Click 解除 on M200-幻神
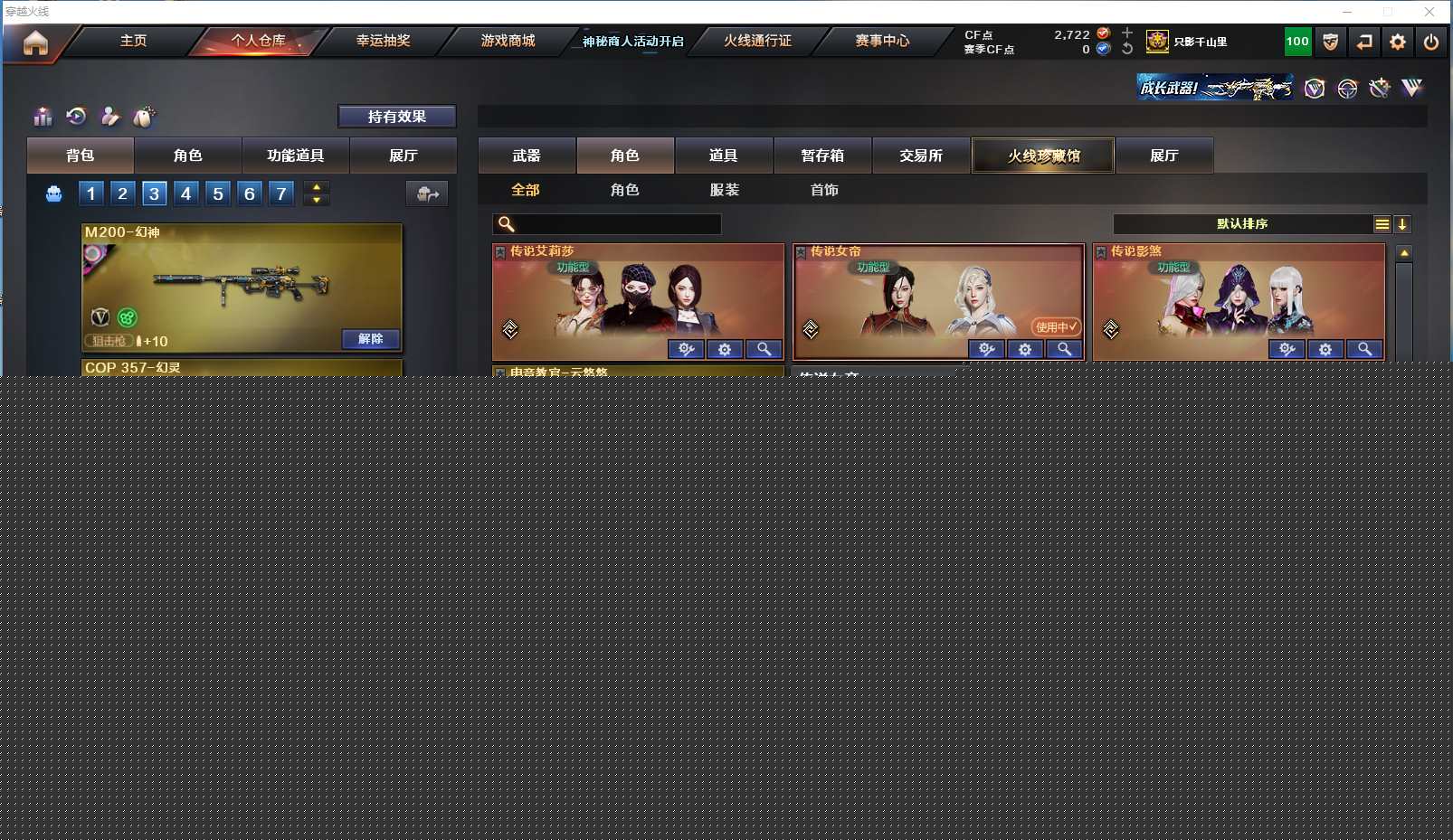Image resolution: width=1453 pixels, height=840 pixels. click(371, 339)
